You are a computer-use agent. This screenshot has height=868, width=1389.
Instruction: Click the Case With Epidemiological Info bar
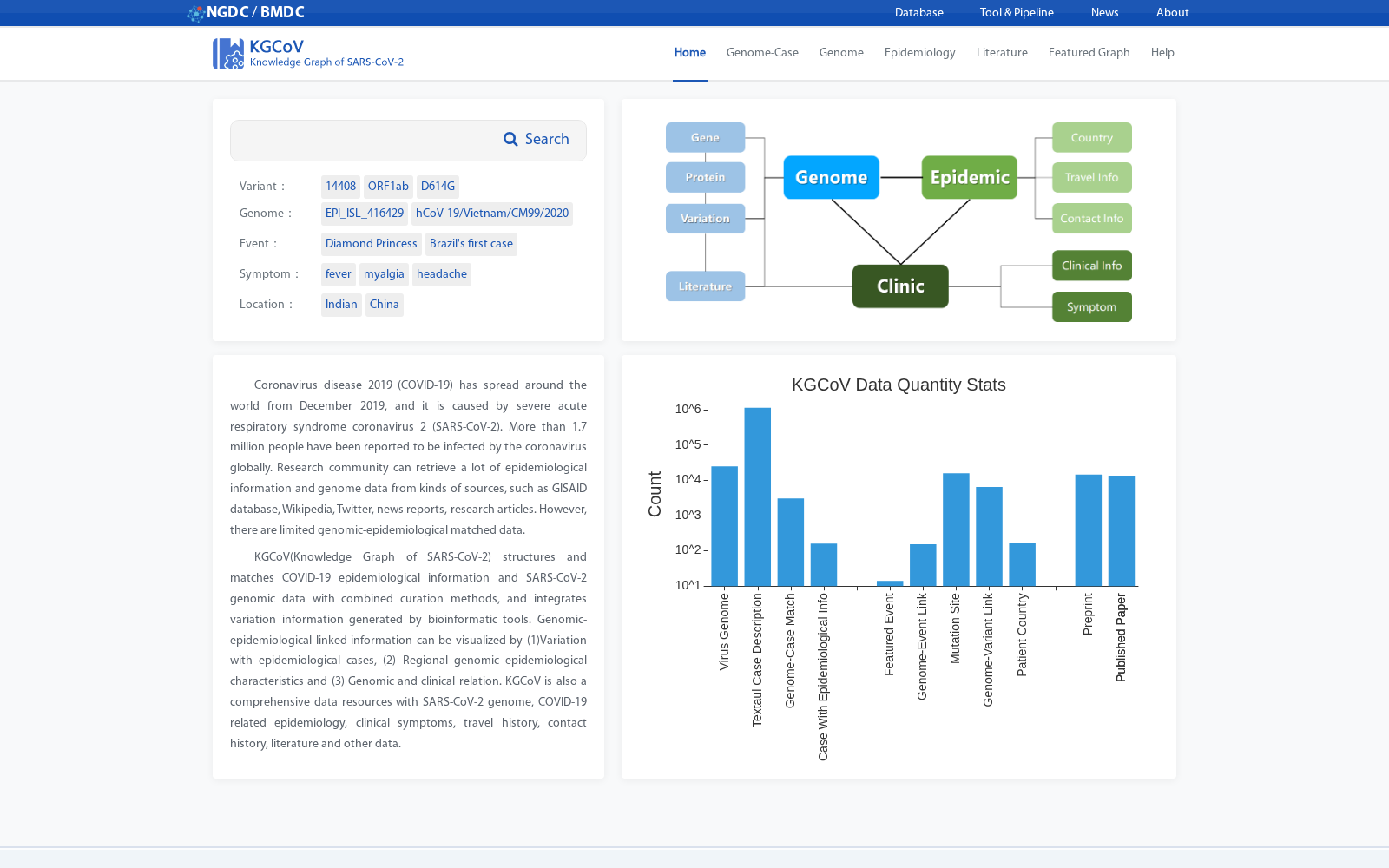click(x=824, y=565)
